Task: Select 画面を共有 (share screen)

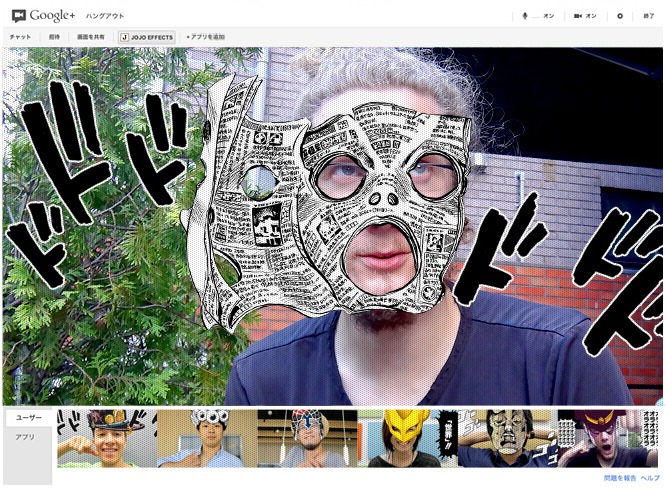Action: pyautogui.click(x=91, y=37)
